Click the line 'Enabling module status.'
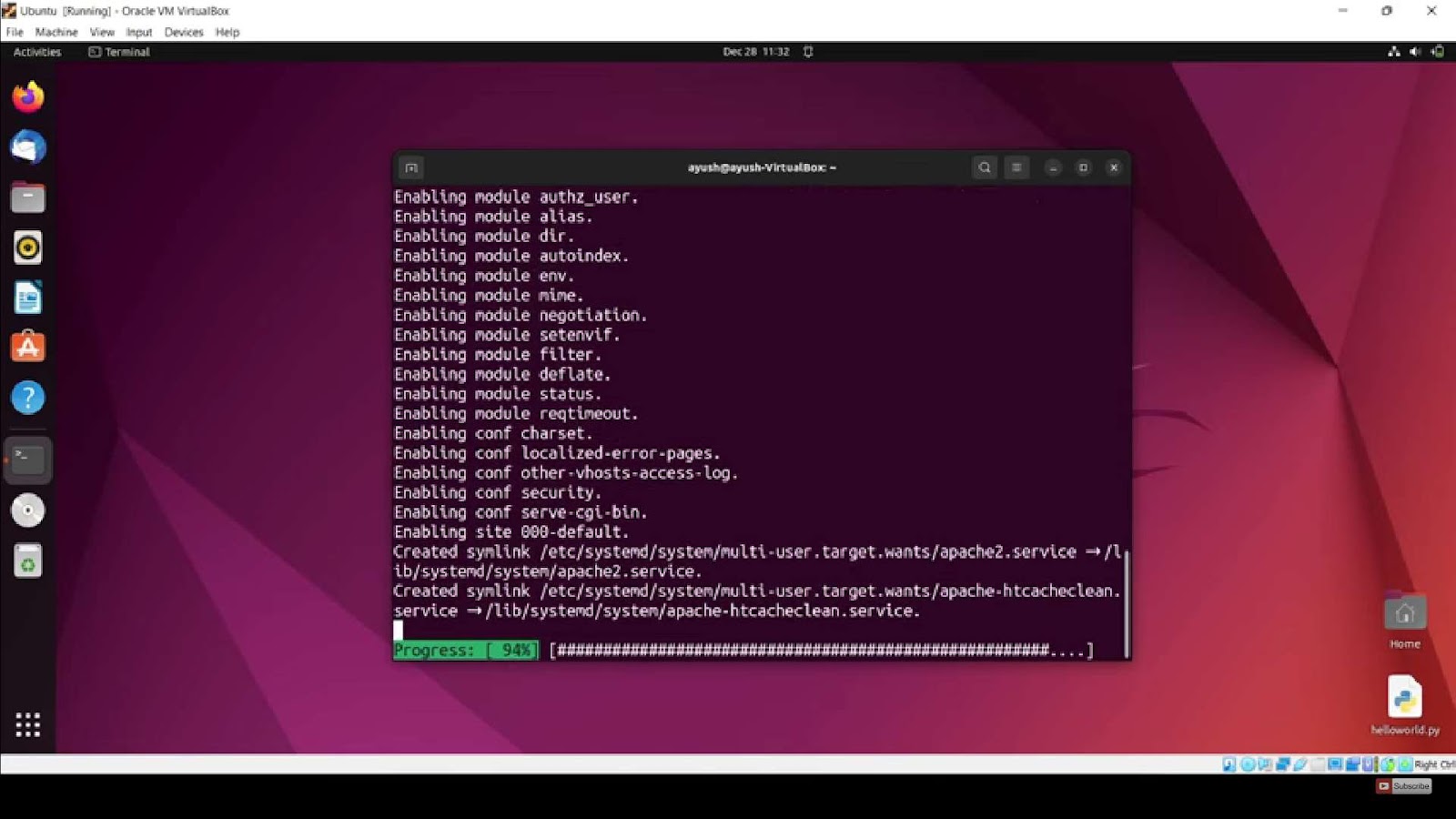1456x819 pixels. (498, 394)
